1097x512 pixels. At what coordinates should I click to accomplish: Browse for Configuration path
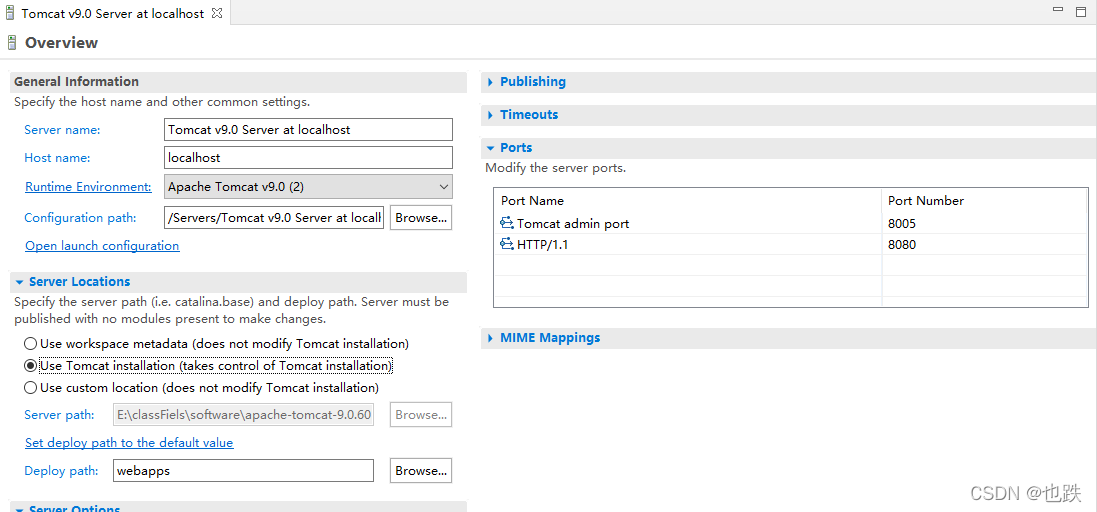420,218
